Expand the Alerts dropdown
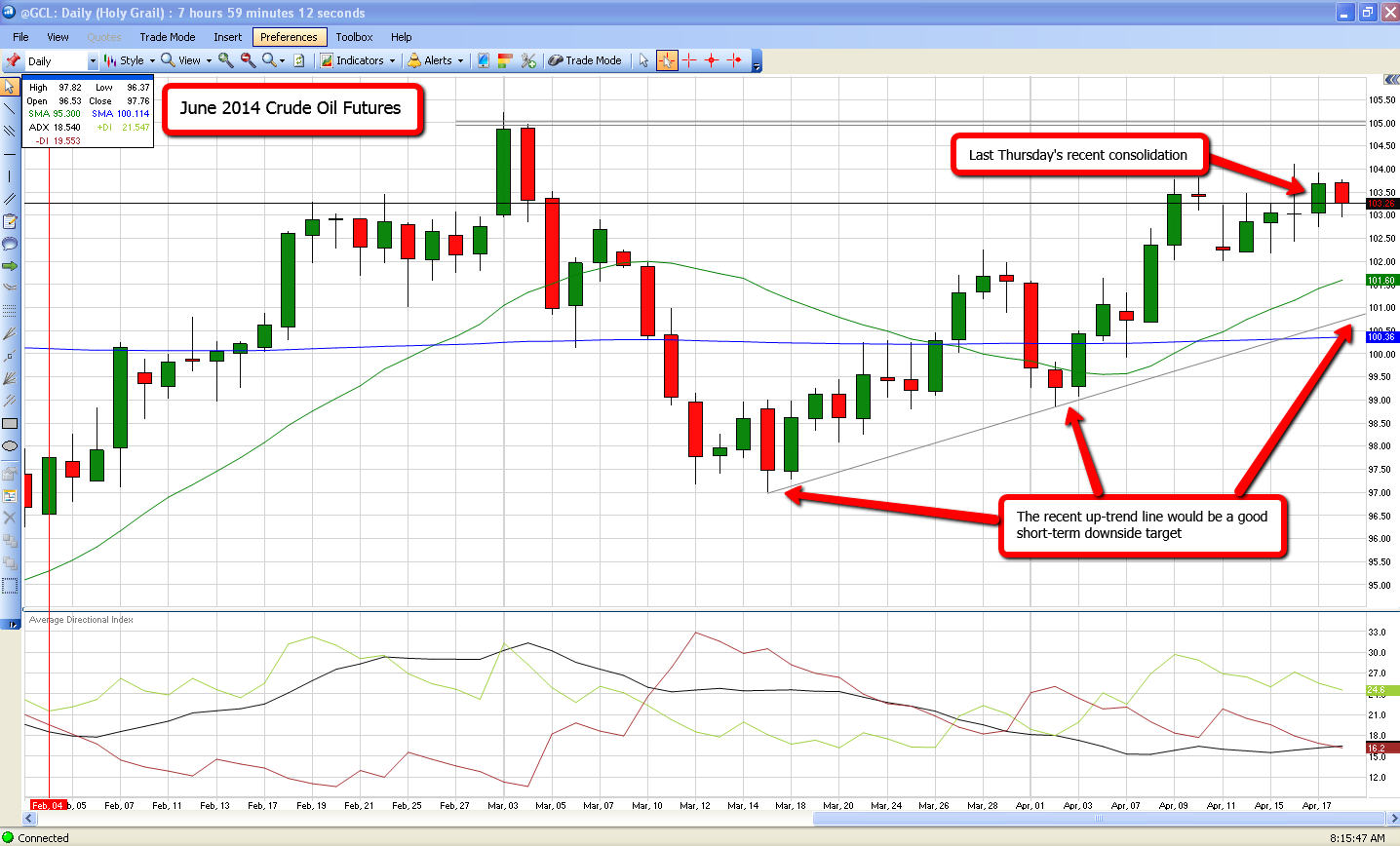The image size is (1400, 846). tap(436, 60)
